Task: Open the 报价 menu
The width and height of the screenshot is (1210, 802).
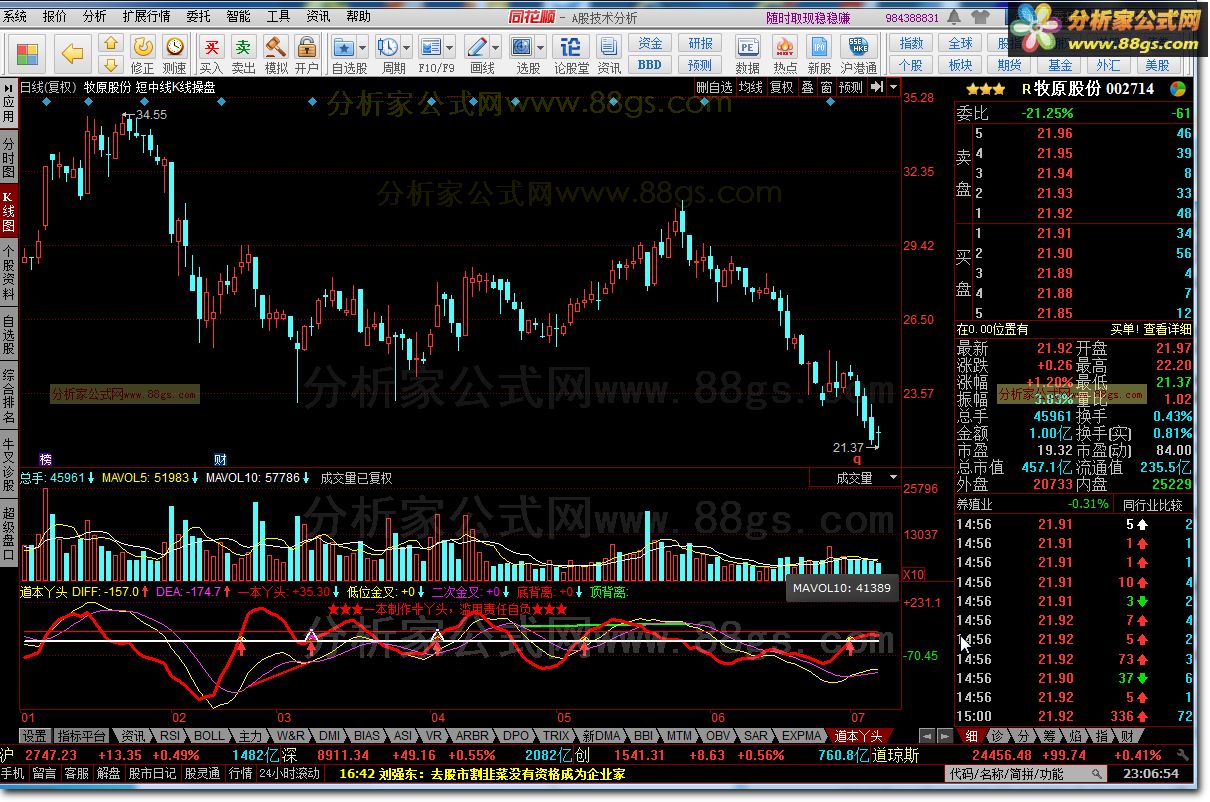Action: point(55,17)
